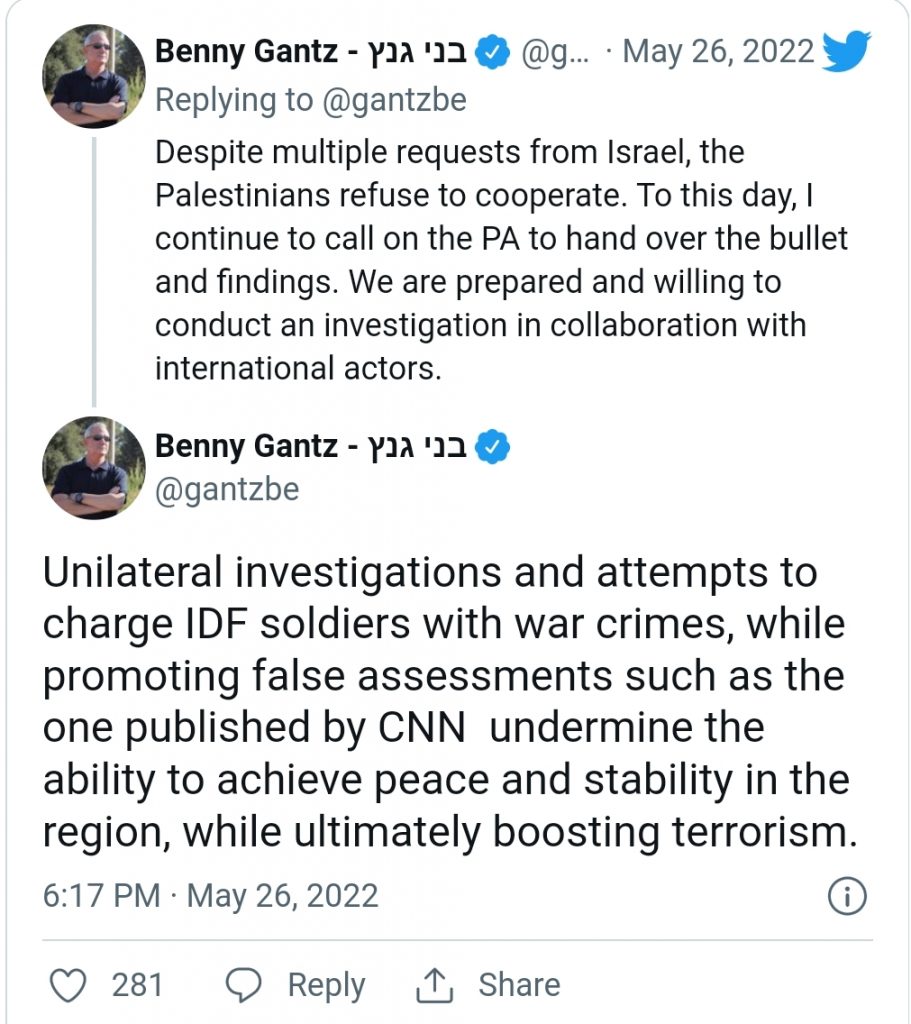Image resolution: width=911 pixels, height=1024 pixels.
Task: Open the May 26, 2022 date beside bird logo
Action: (x=718, y=53)
